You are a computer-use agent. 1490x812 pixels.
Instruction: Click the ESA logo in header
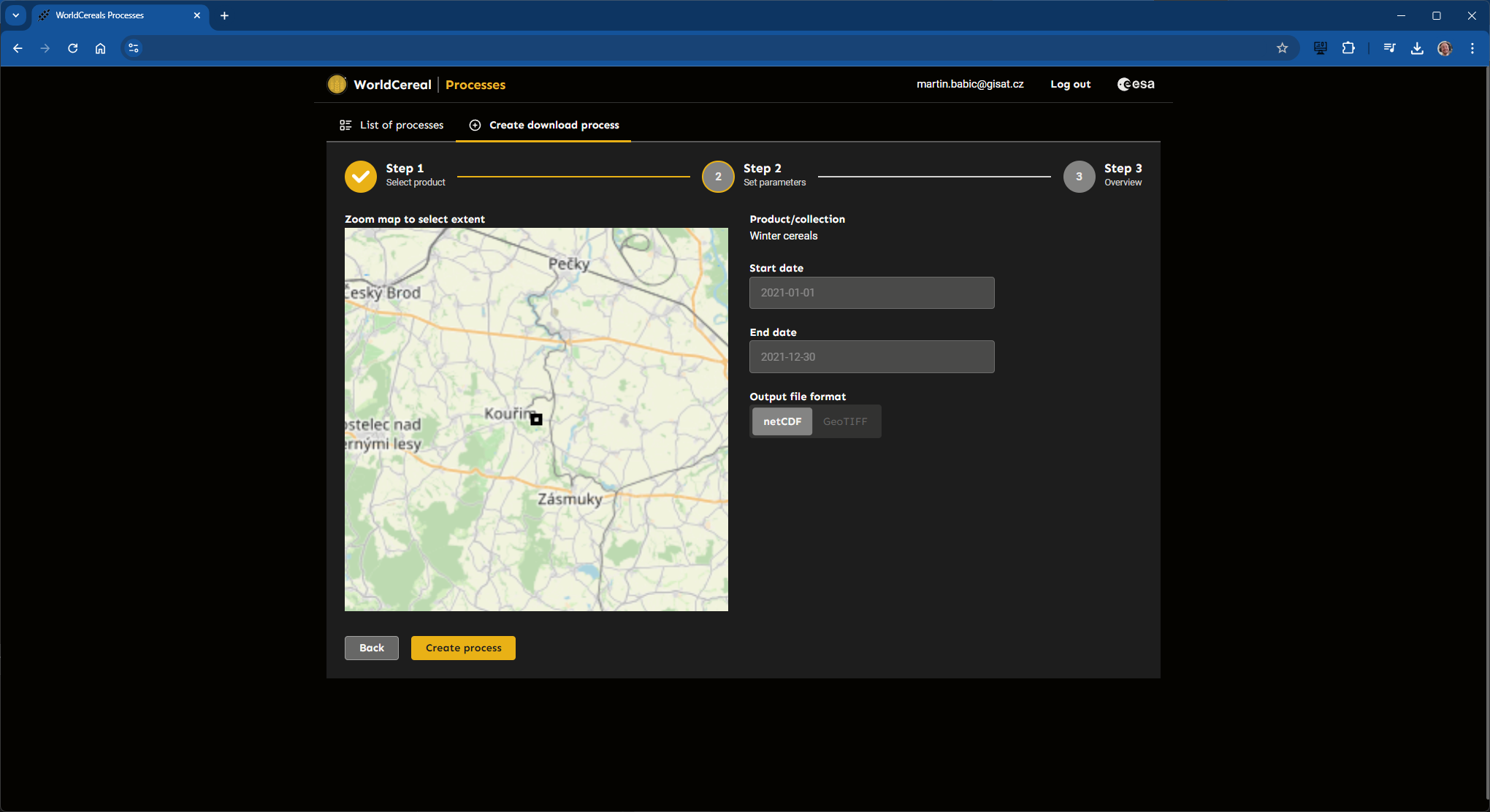point(1136,84)
